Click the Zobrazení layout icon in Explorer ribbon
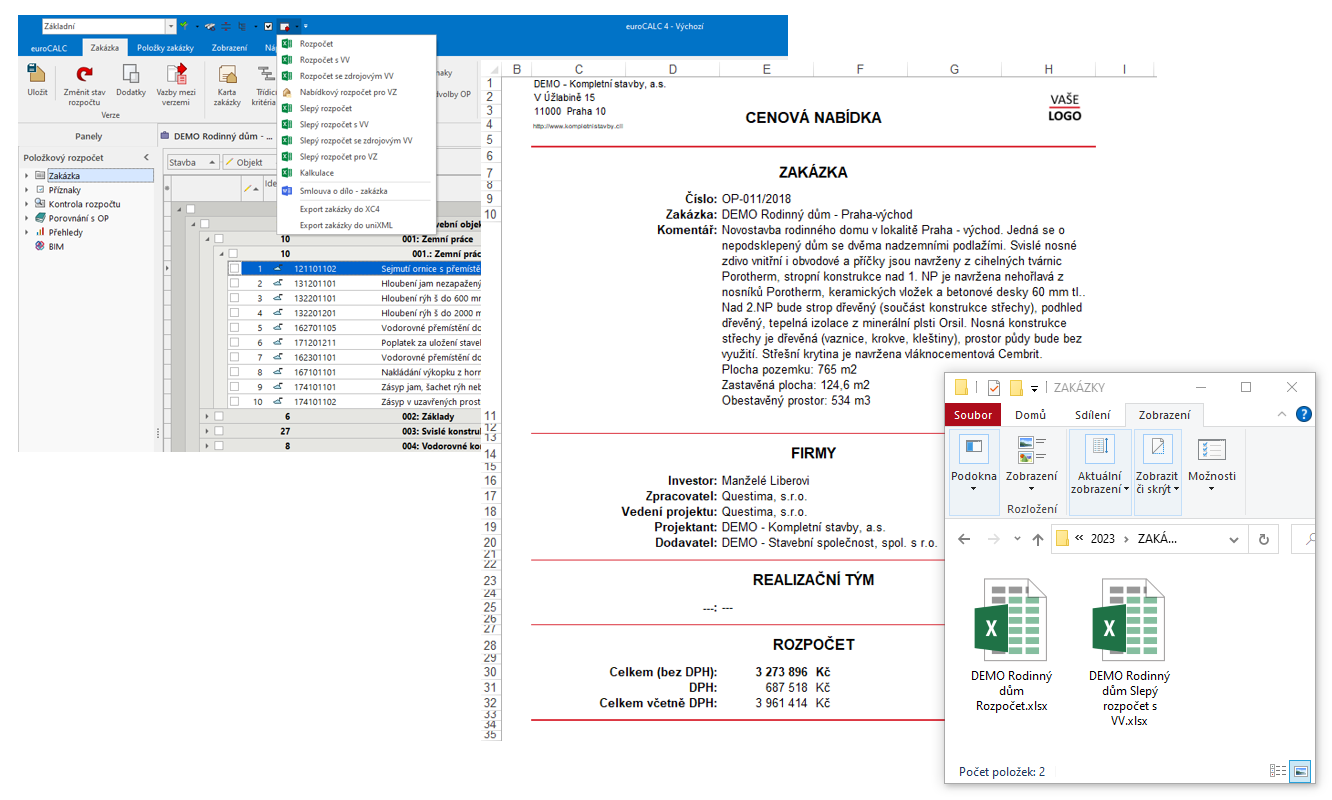 click(x=1031, y=449)
